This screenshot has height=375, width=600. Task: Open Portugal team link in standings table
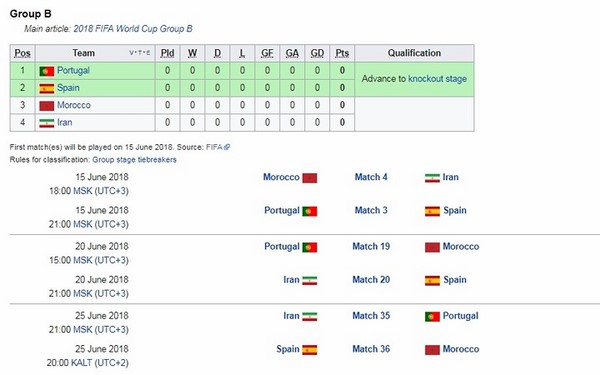(x=73, y=70)
